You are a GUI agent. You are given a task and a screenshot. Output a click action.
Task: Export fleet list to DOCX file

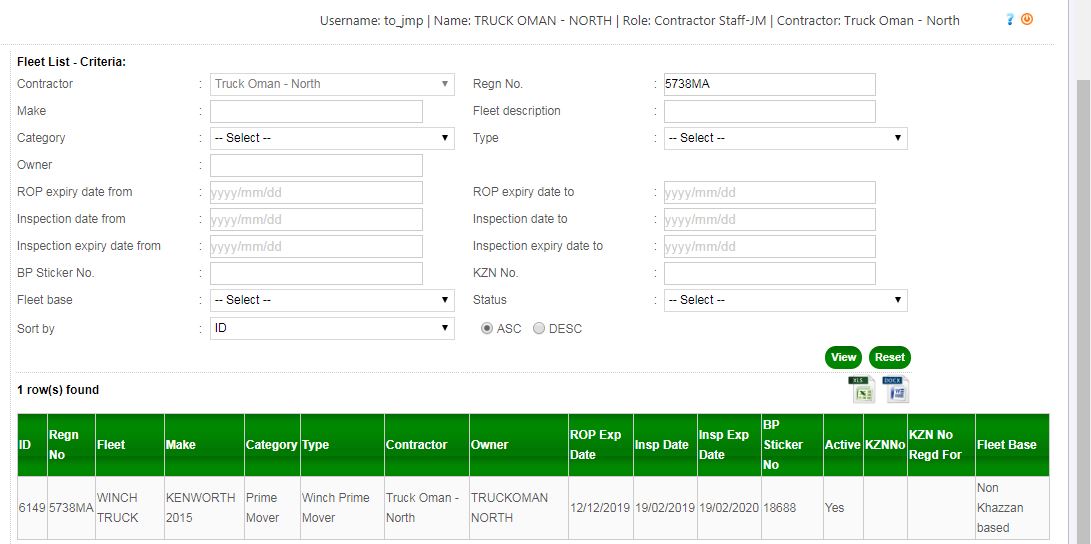(x=896, y=390)
